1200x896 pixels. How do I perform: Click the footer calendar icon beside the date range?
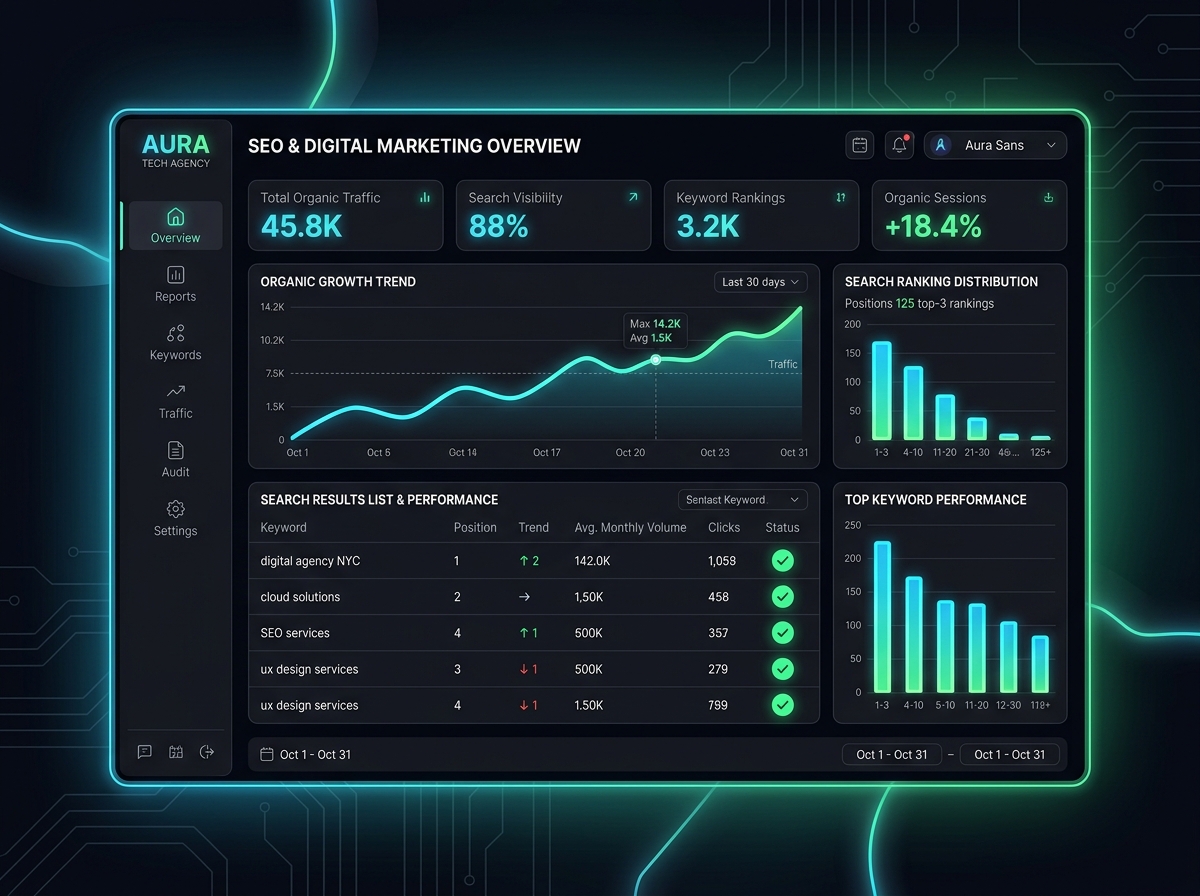pos(267,754)
